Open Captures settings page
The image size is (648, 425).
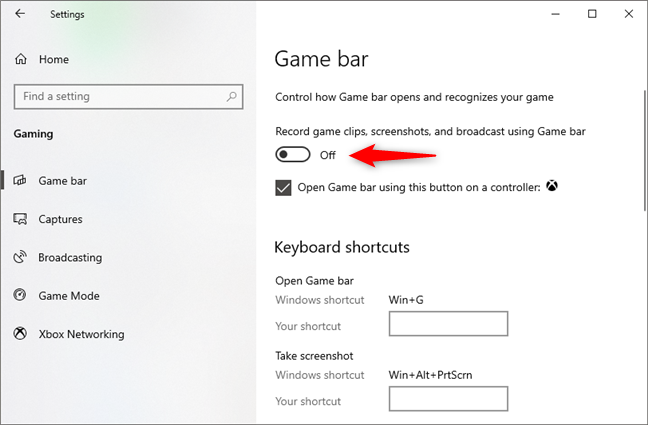tap(60, 219)
